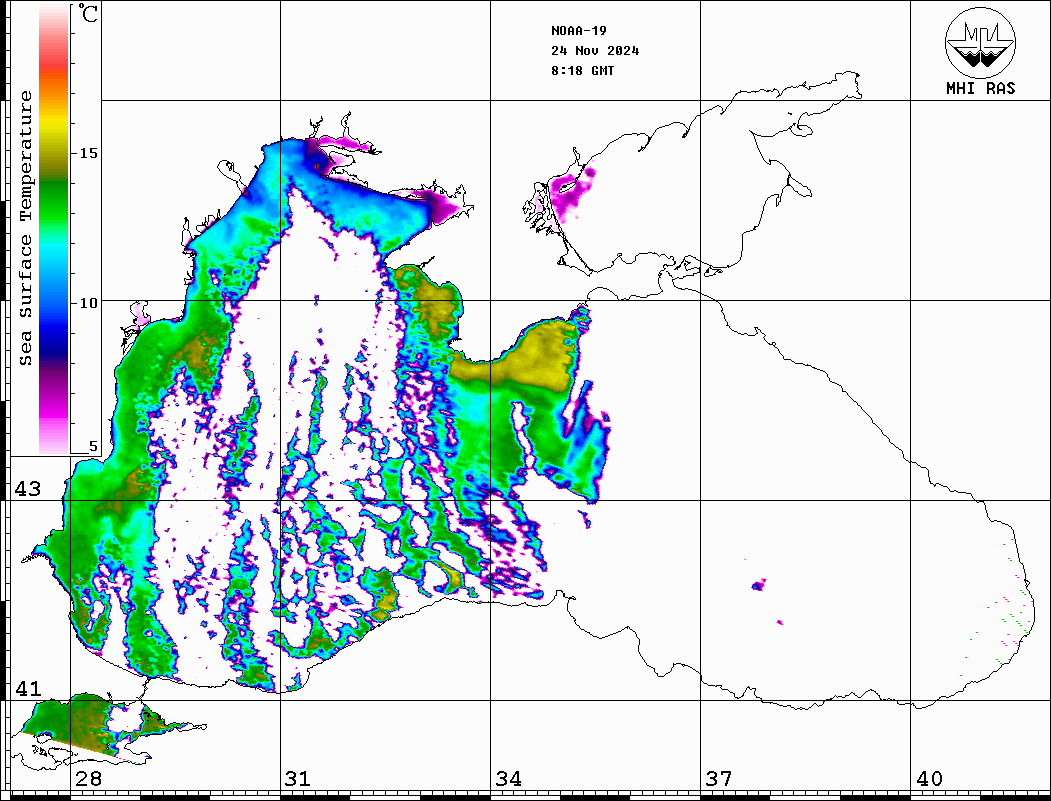This screenshot has height=801, width=1051.
Task: Select the NOAA-19 satellite label
Action: [578, 31]
